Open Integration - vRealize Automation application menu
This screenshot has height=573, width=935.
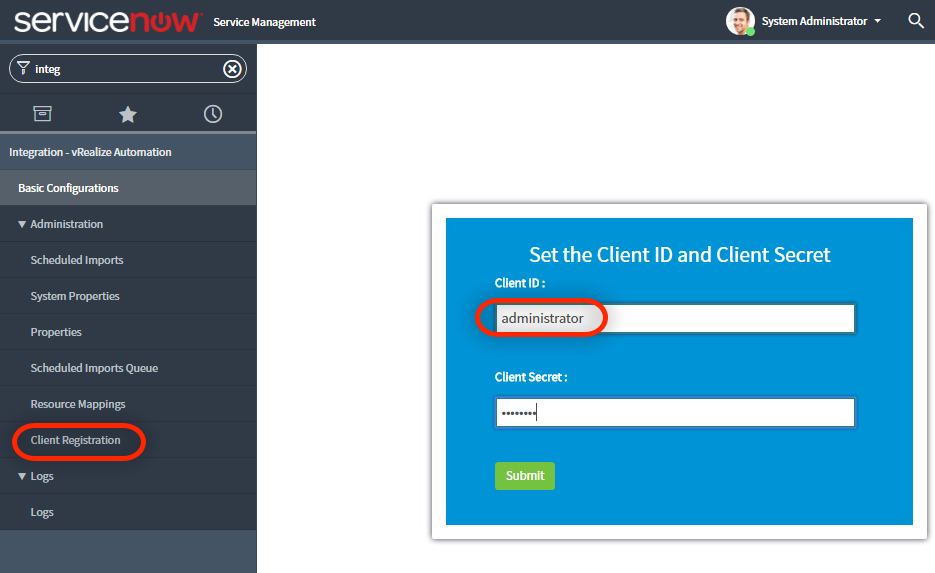(x=90, y=152)
